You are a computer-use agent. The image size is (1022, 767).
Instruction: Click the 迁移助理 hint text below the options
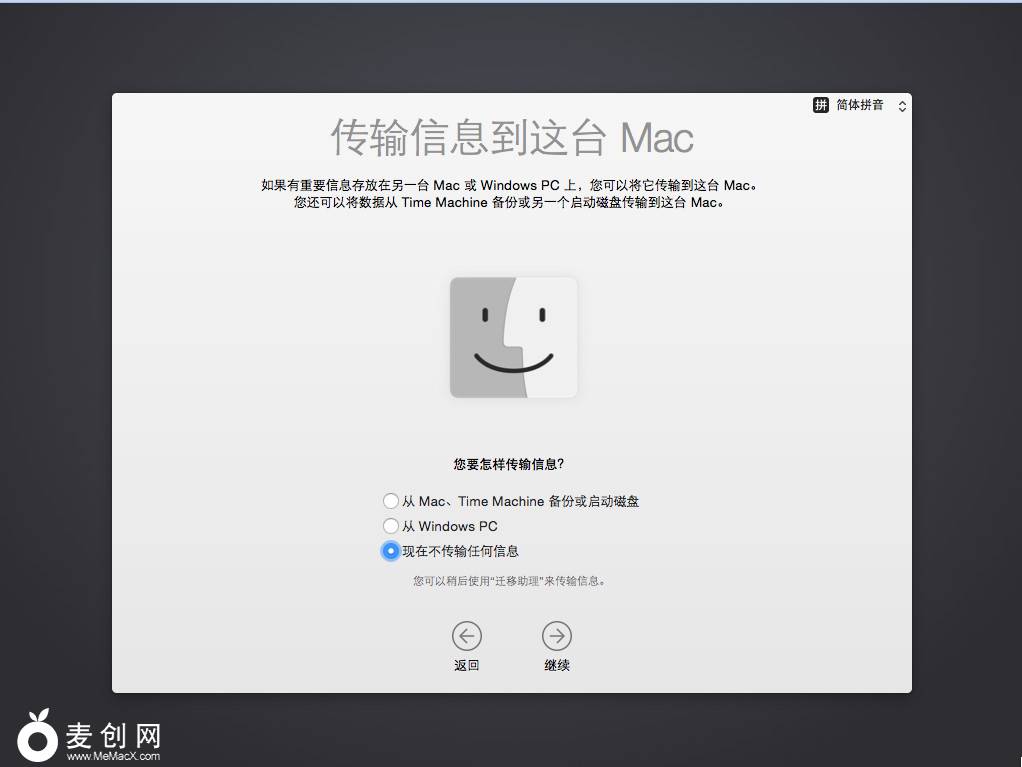[510, 580]
